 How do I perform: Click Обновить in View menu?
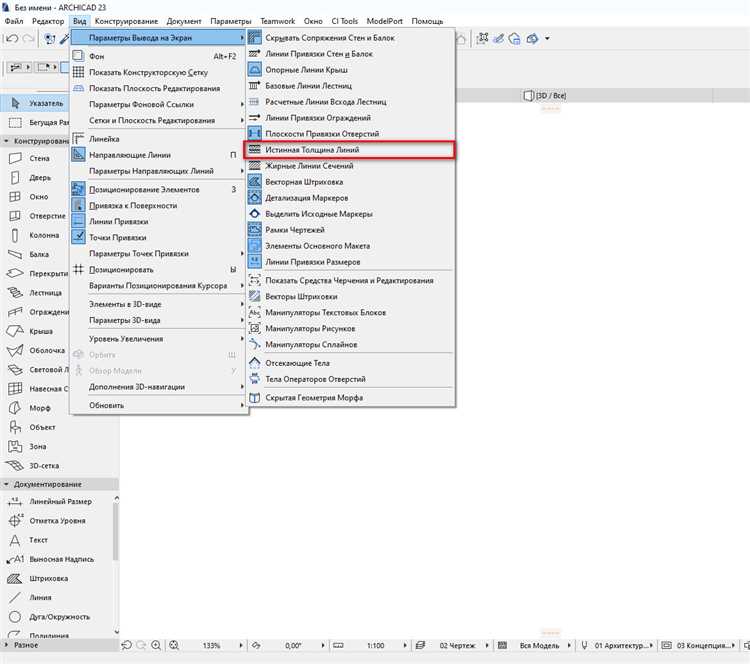pyautogui.click(x=158, y=405)
